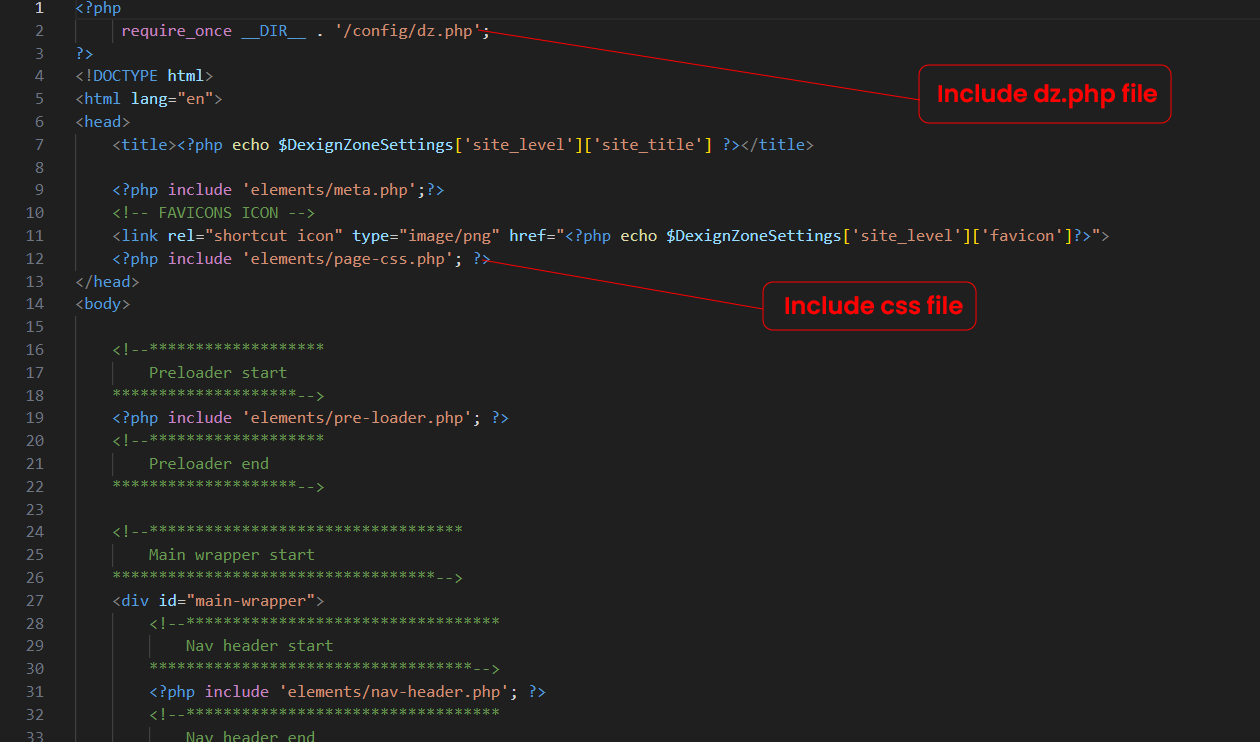Click the "Include dz.php file" callout box
The height and width of the screenshot is (742, 1260).
click(1045, 94)
